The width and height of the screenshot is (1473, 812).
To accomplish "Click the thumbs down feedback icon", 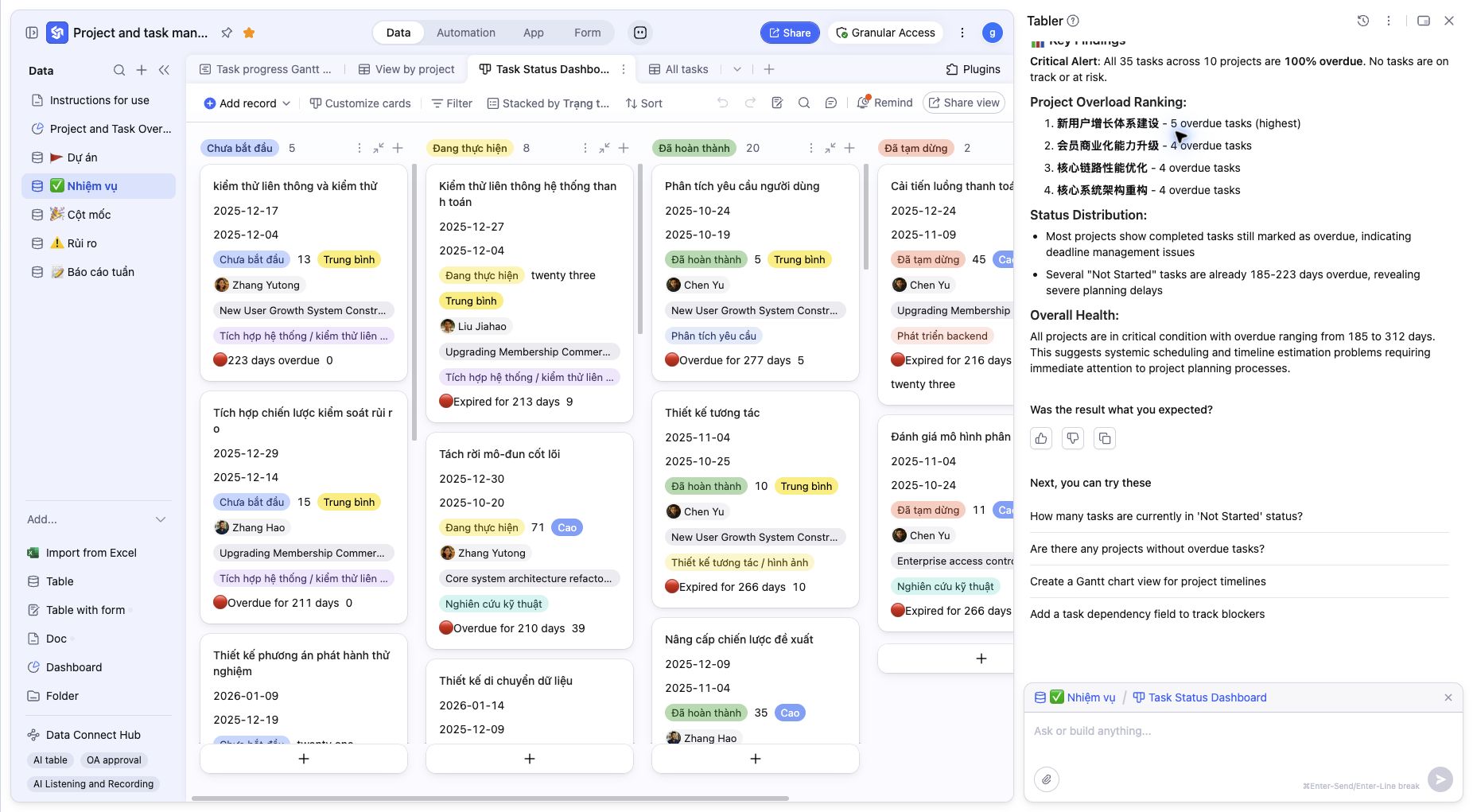I will click(1073, 438).
